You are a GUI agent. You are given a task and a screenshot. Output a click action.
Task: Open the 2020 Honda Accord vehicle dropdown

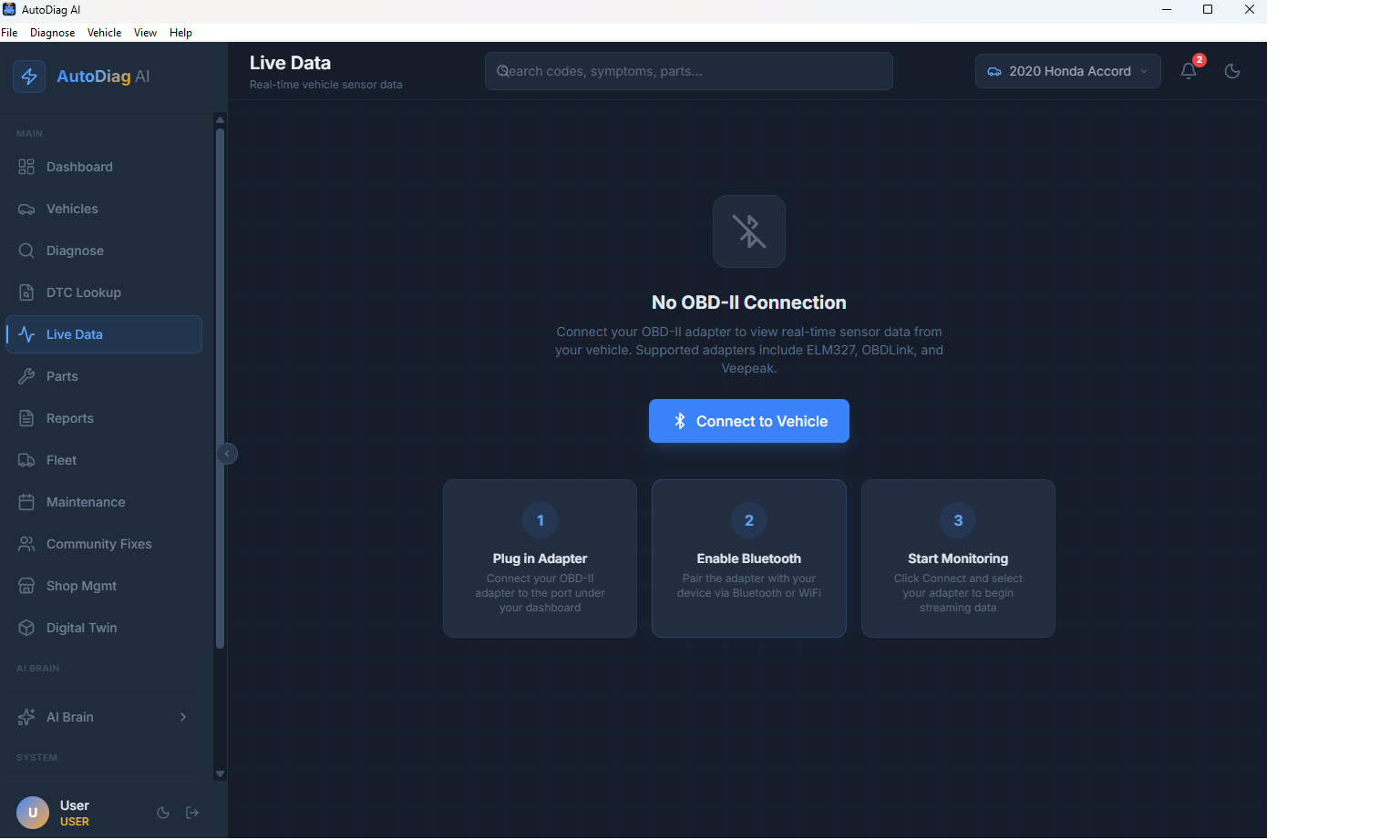(1067, 71)
